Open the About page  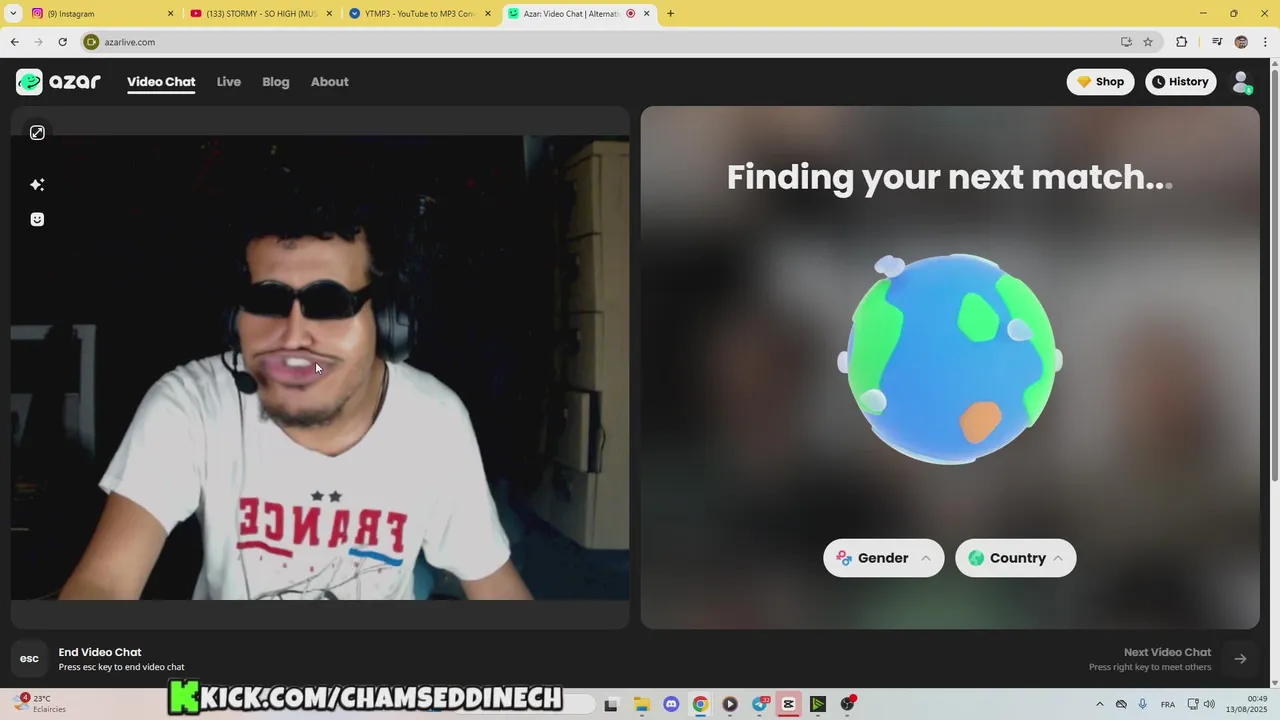pyautogui.click(x=329, y=82)
